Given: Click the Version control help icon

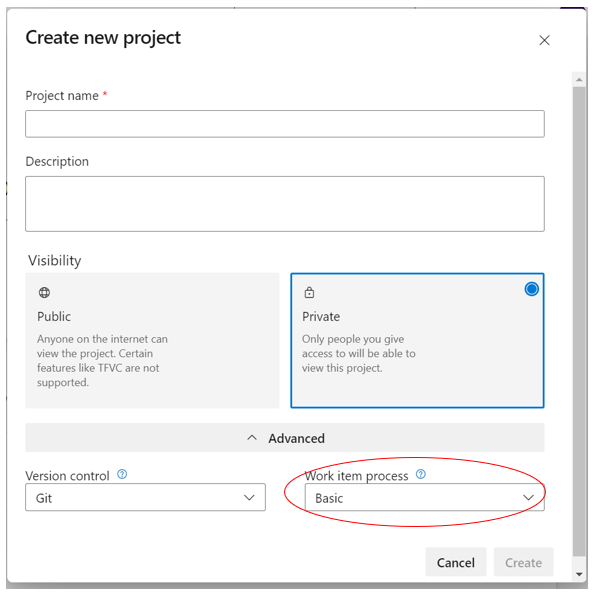Looking at the screenshot, I should (x=122, y=474).
